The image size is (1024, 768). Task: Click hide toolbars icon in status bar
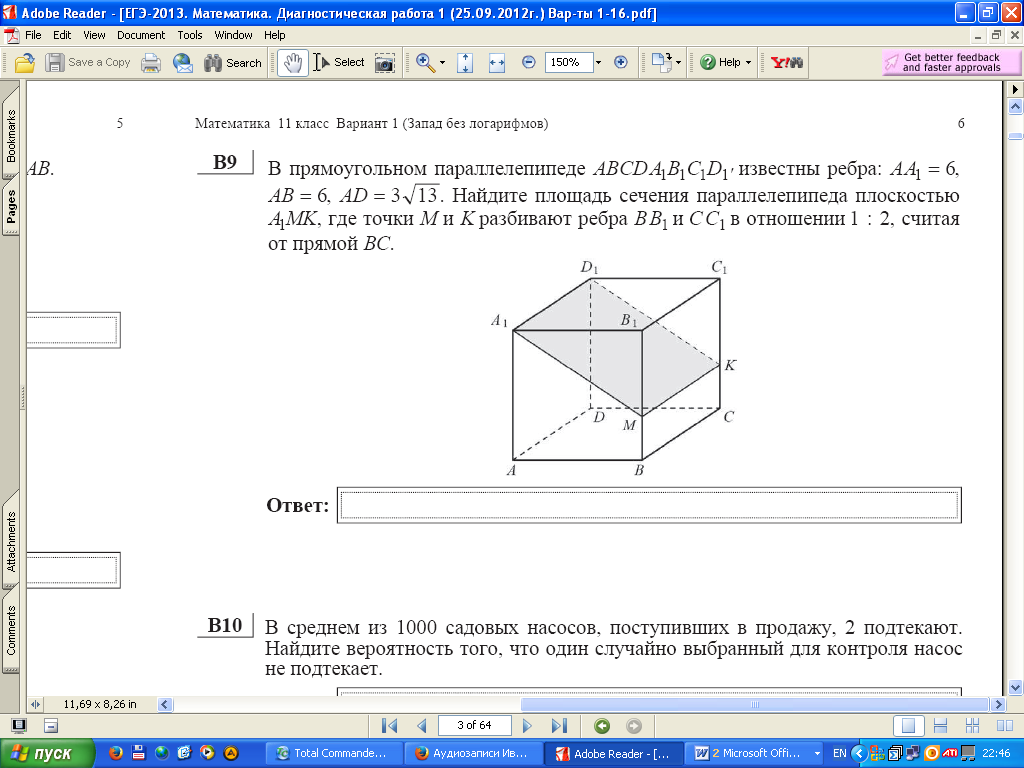click(51, 726)
